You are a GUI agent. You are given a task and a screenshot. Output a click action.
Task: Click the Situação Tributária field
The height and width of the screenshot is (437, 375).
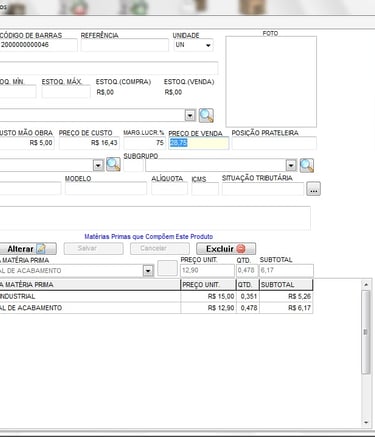[263, 189]
